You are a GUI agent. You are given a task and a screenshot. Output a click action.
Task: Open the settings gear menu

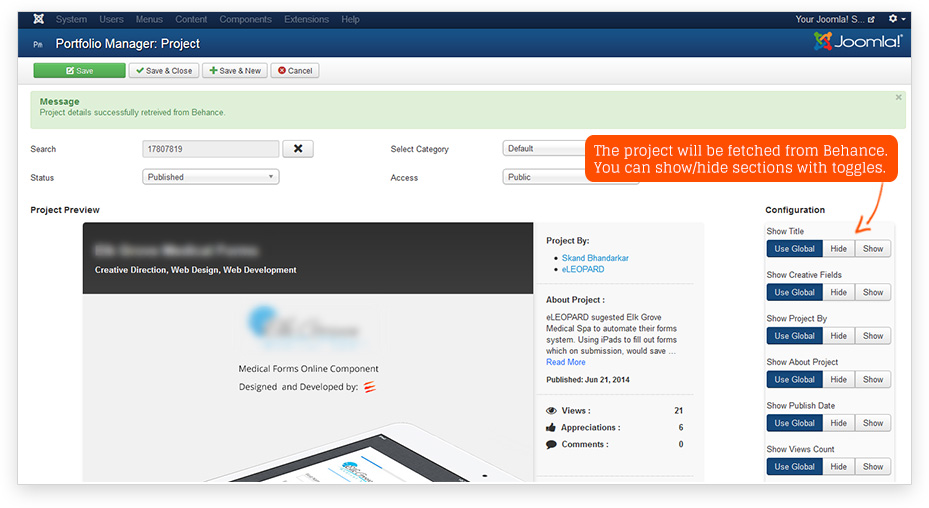click(895, 19)
